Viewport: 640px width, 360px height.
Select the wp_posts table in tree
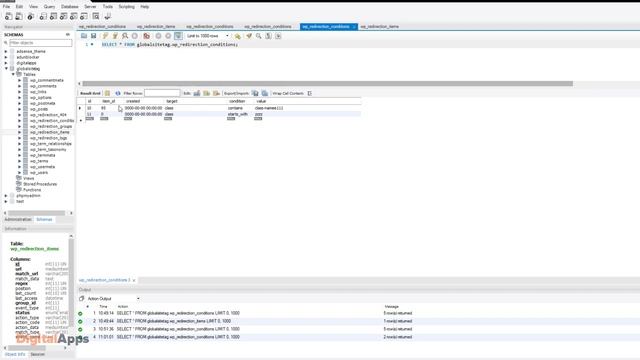click(x=39, y=109)
